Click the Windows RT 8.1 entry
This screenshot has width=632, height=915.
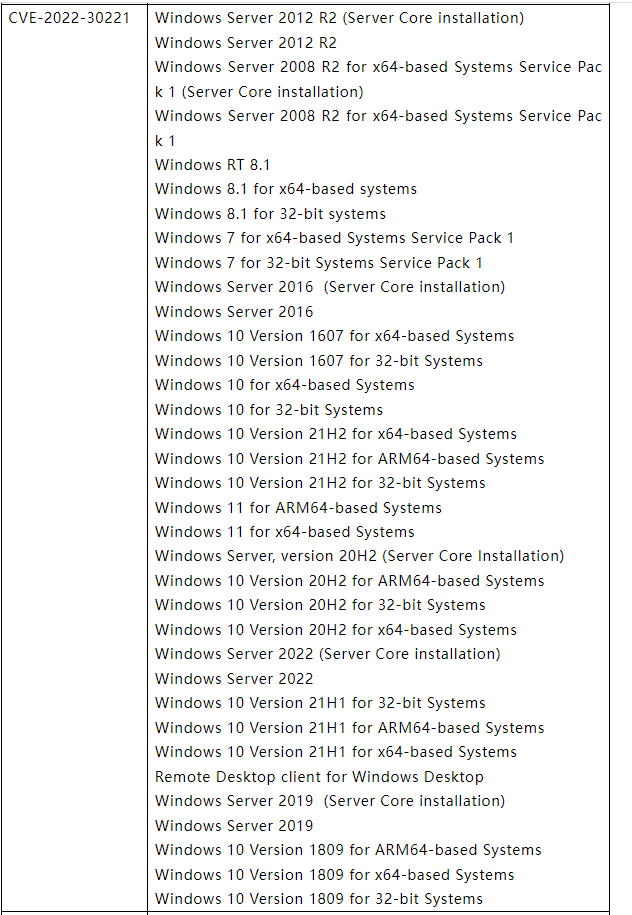pyautogui.click(x=212, y=165)
